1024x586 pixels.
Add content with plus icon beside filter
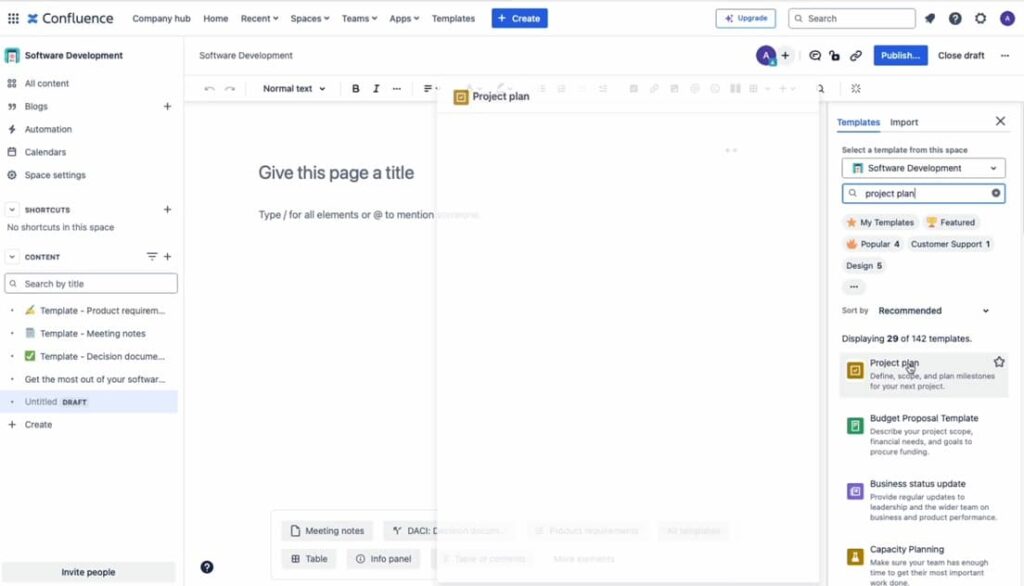tap(167, 257)
